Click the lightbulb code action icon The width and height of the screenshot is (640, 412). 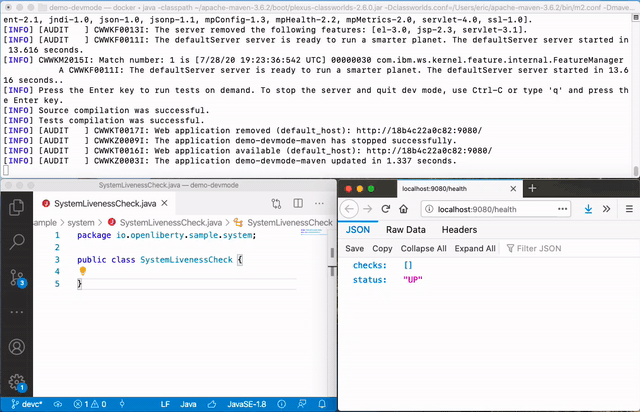pyautogui.click(x=83, y=272)
